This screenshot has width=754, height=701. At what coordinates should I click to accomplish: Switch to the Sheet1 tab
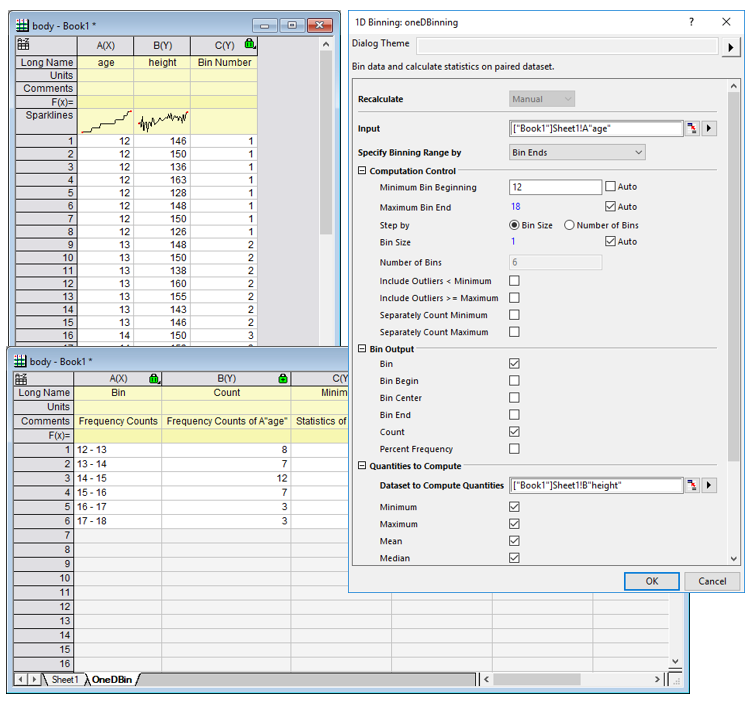tap(64, 680)
